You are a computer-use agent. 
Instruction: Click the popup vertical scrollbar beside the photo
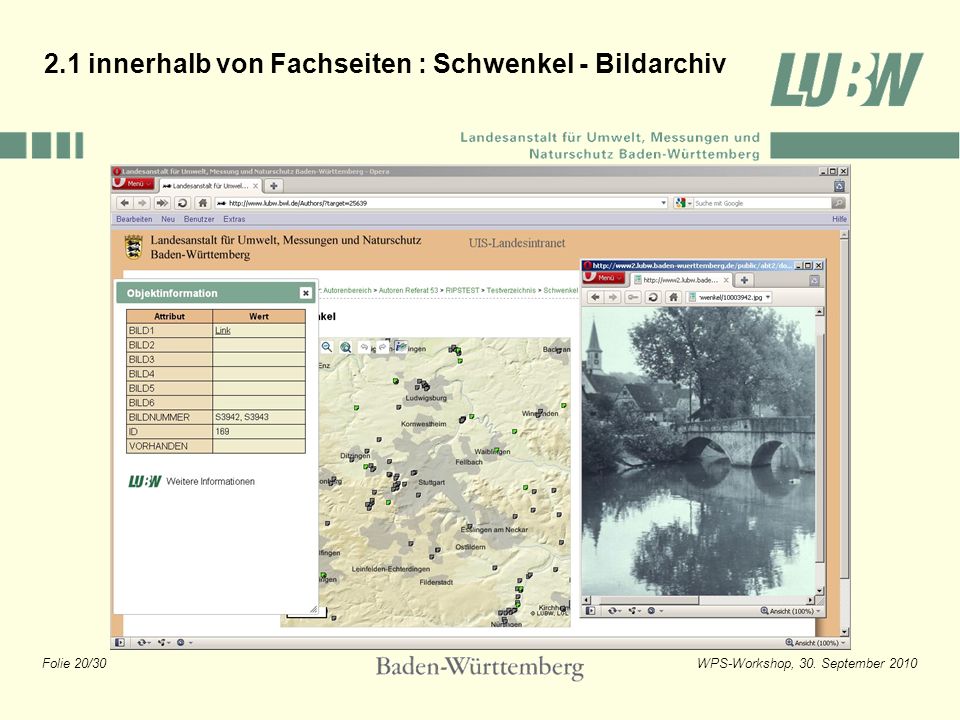coord(820,451)
